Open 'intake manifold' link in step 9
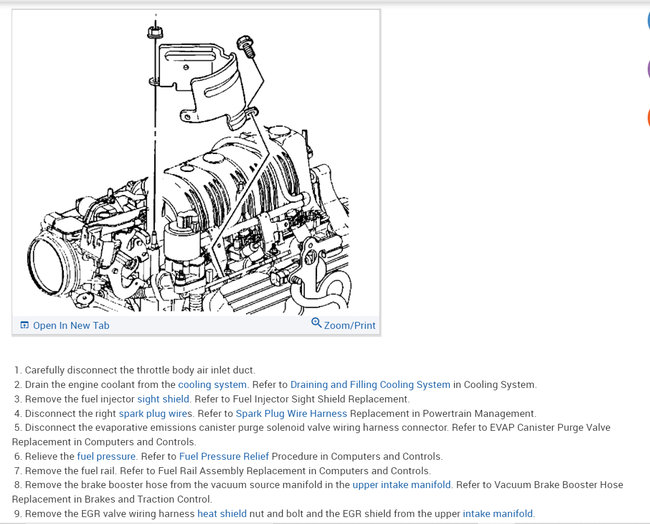The width and height of the screenshot is (650, 524). [497, 514]
